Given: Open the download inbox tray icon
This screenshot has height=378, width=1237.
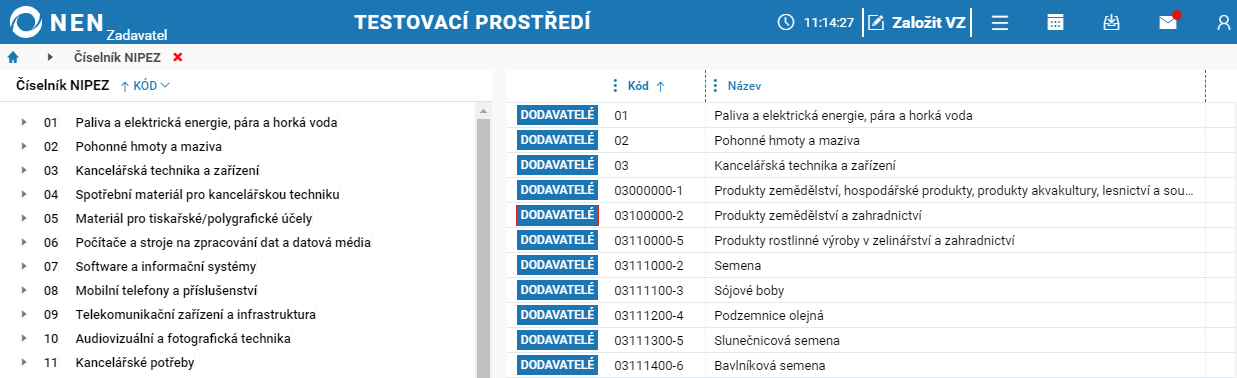Looking at the screenshot, I should 1111,22.
